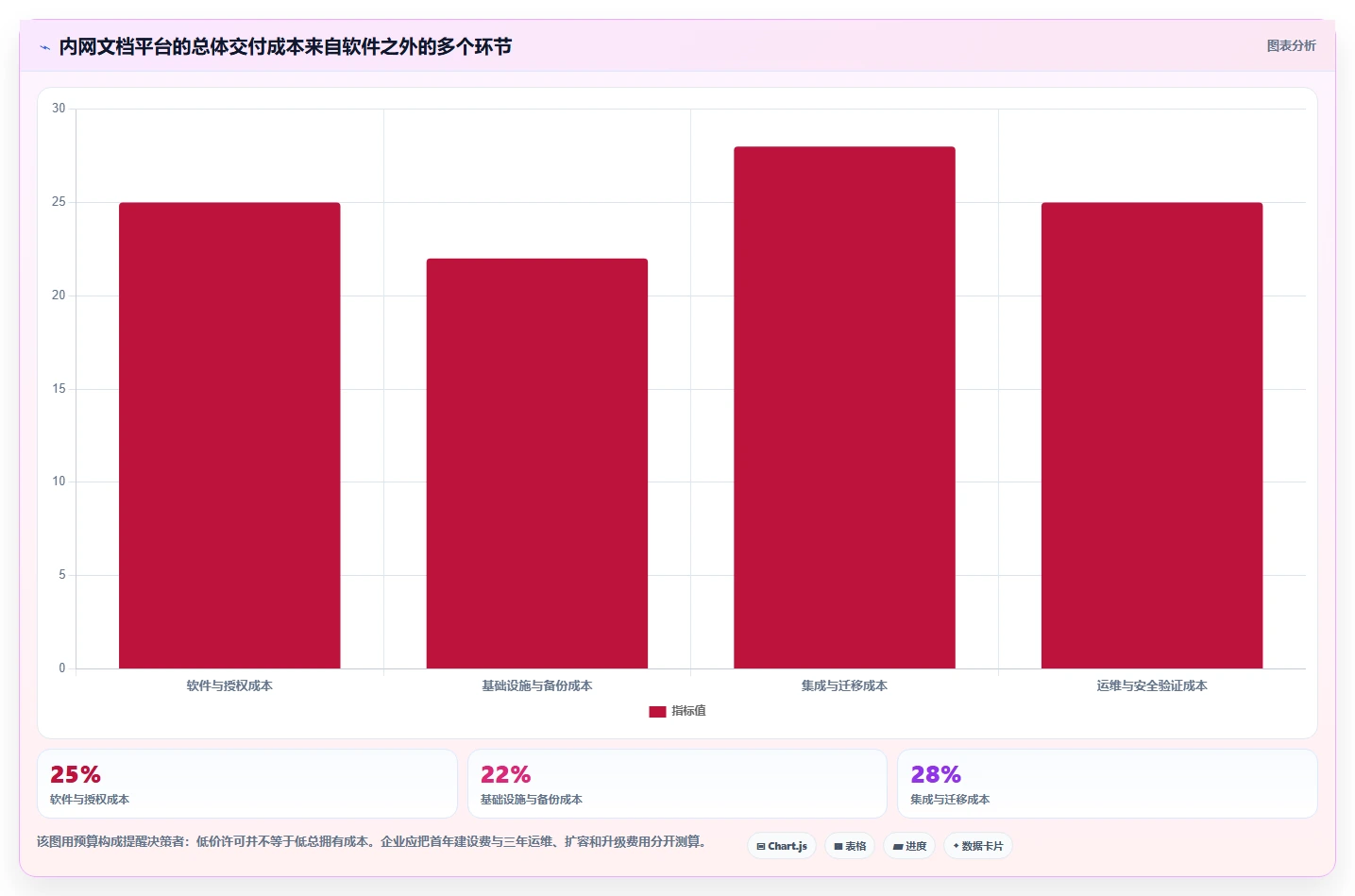Click the 指标值 legend label
The image size is (1355, 896).
pos(688,711)
